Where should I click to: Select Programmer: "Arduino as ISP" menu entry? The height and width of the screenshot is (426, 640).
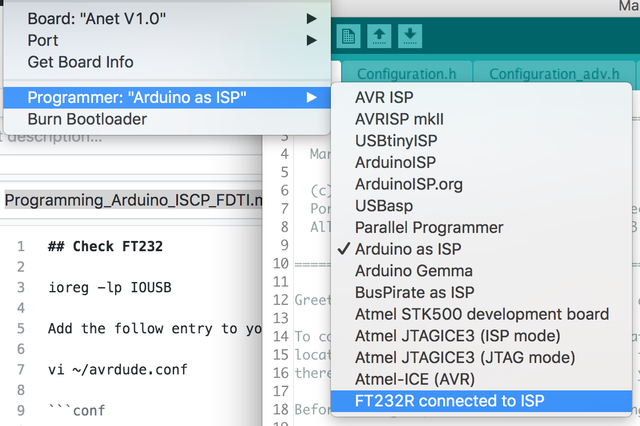pos(167,98)
